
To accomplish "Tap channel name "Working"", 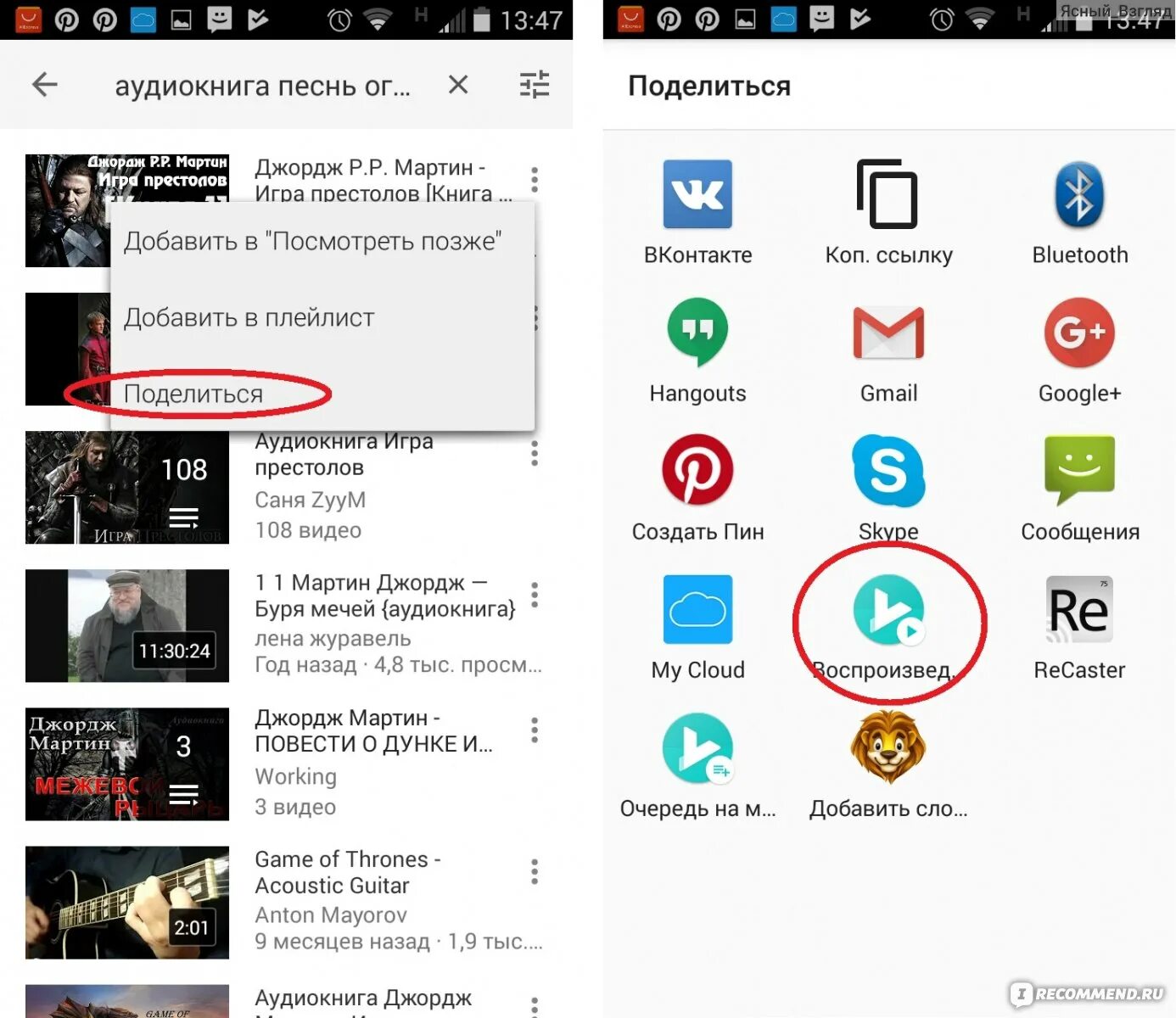I will pos(296,777).
